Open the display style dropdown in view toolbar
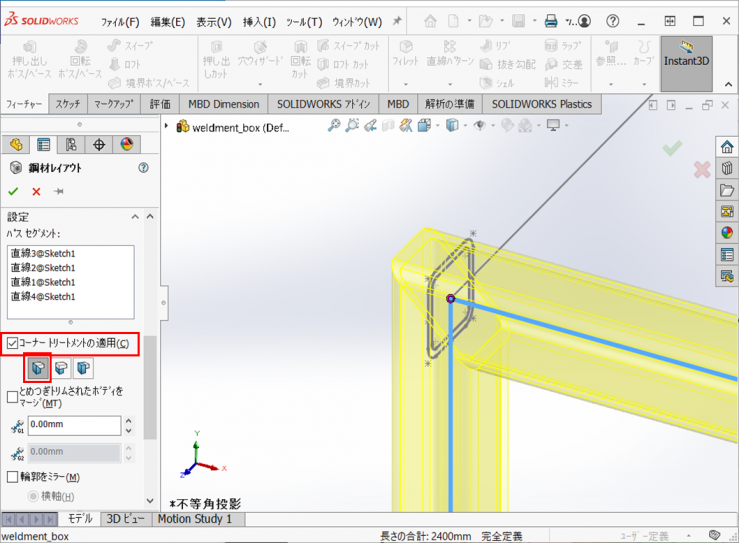 (x=455, y=125)
